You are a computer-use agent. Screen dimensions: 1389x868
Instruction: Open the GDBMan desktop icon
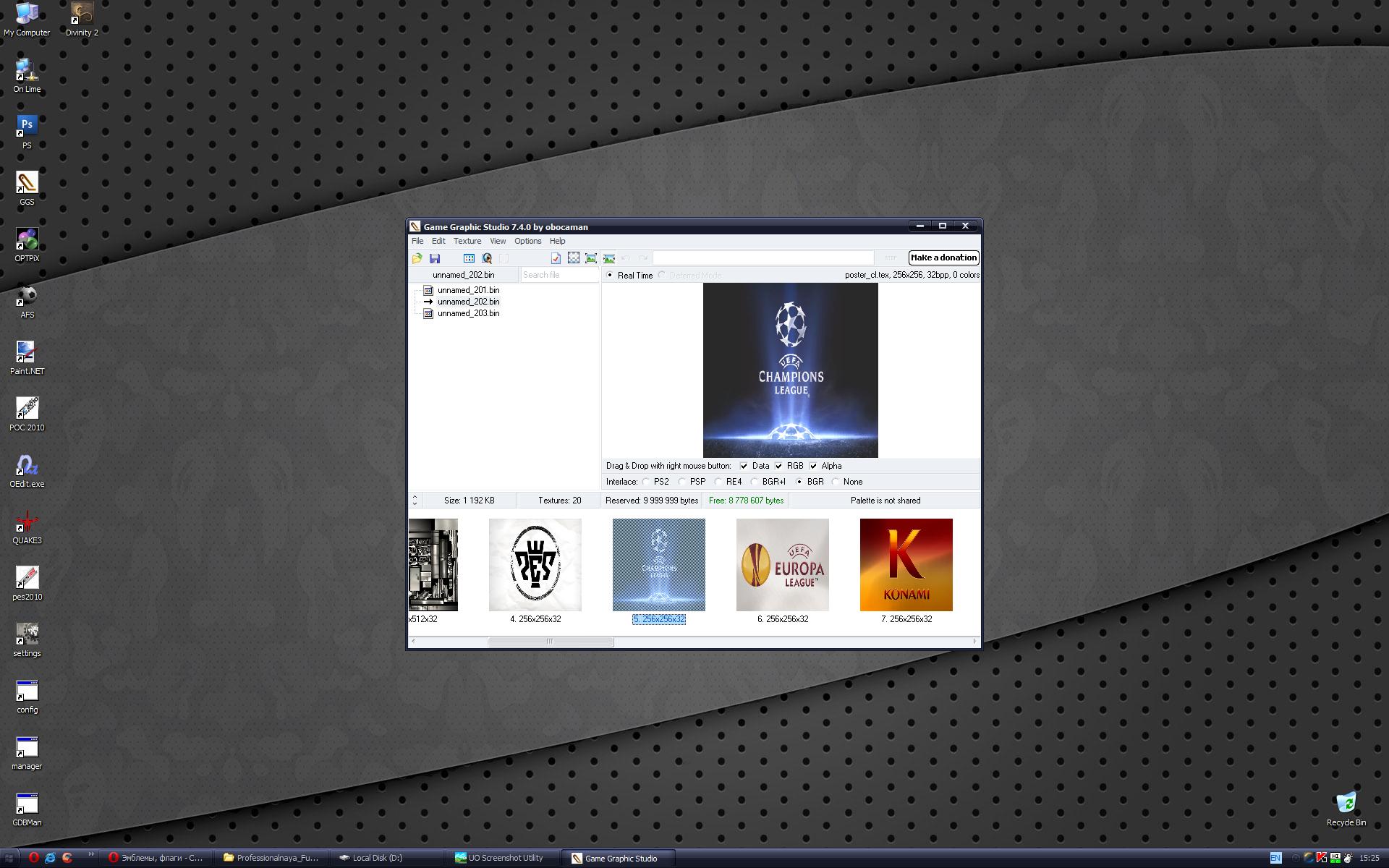pos(27,809)
